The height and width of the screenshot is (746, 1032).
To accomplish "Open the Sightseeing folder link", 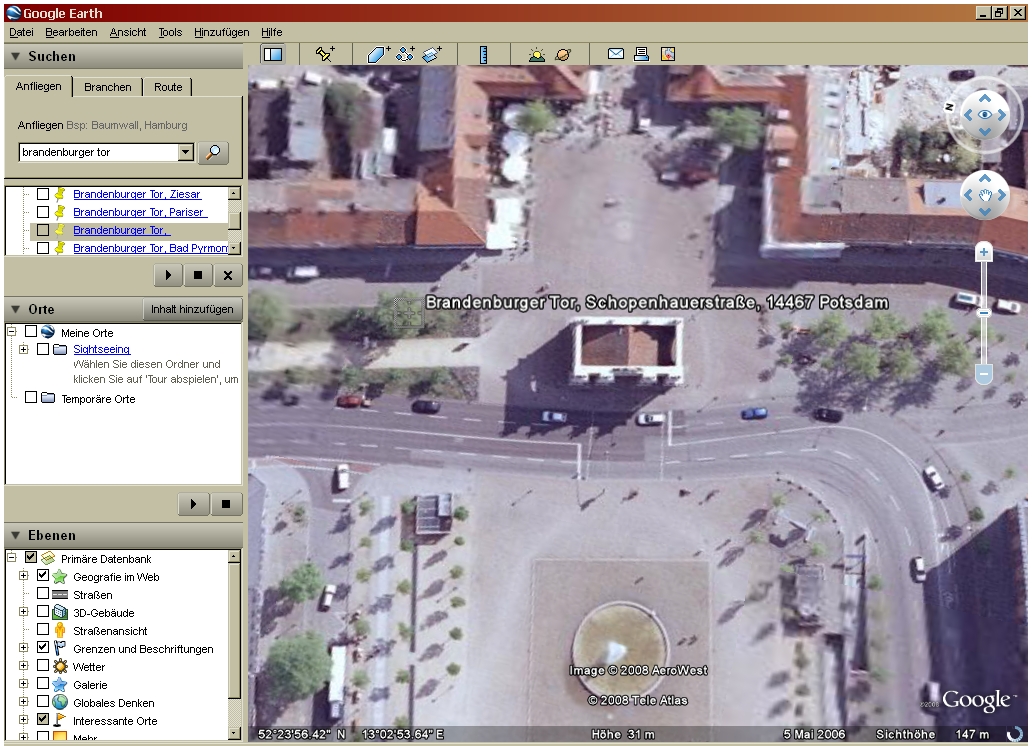I will point(101,349).
